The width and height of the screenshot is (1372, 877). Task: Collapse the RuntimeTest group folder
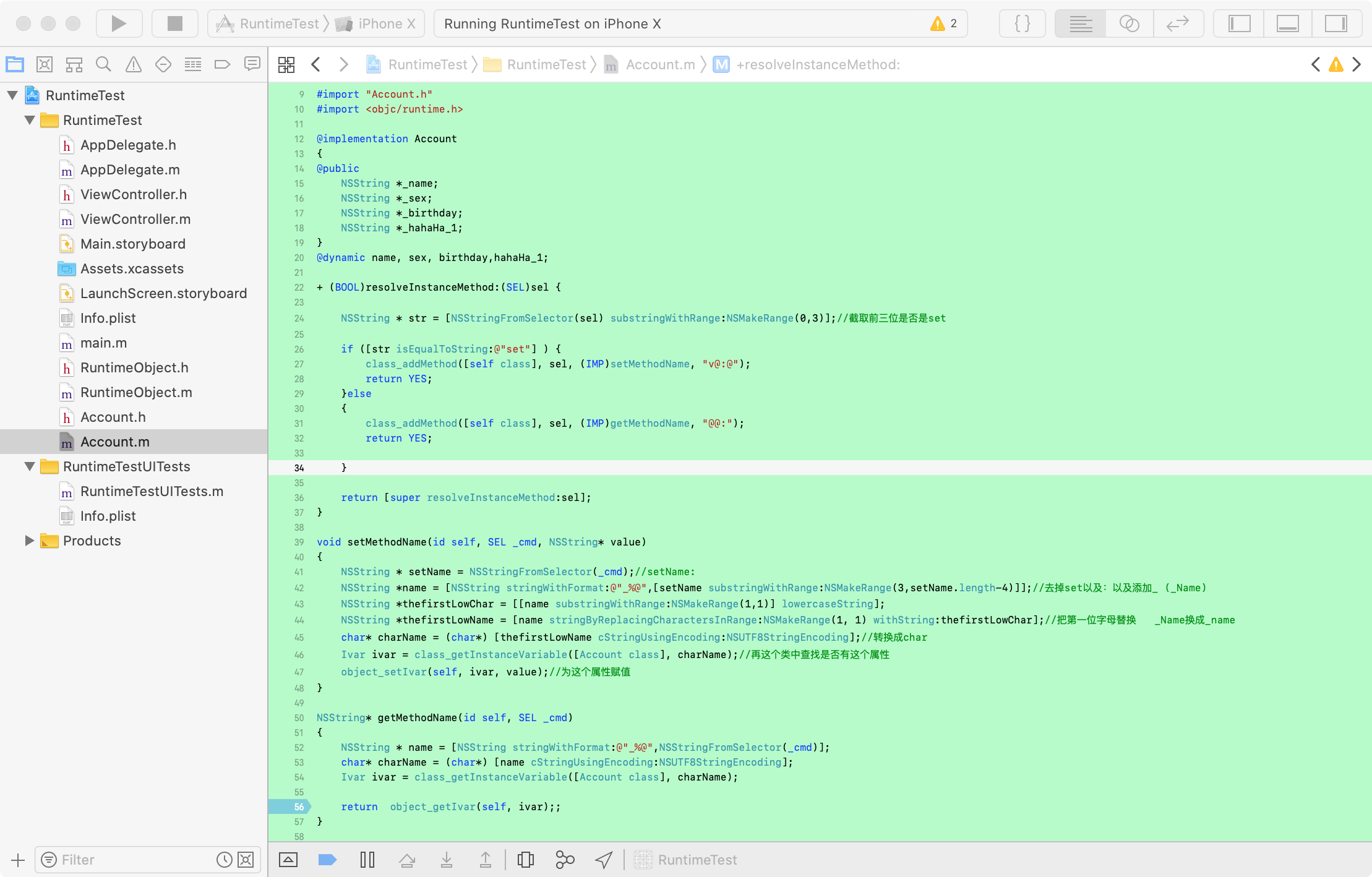29,120
